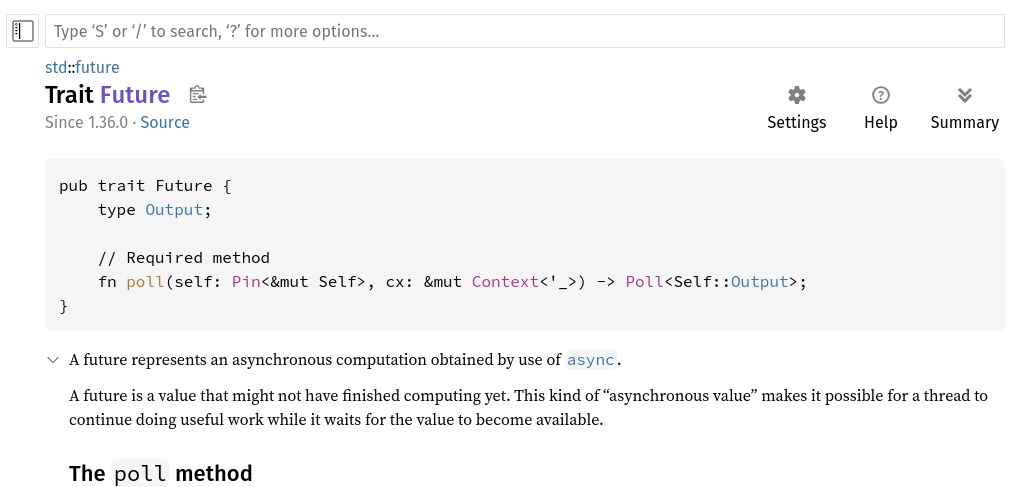This screenshot has height=487, width=1023.
Task: Open Help question mark icon
Action: (x=880, y=95)
